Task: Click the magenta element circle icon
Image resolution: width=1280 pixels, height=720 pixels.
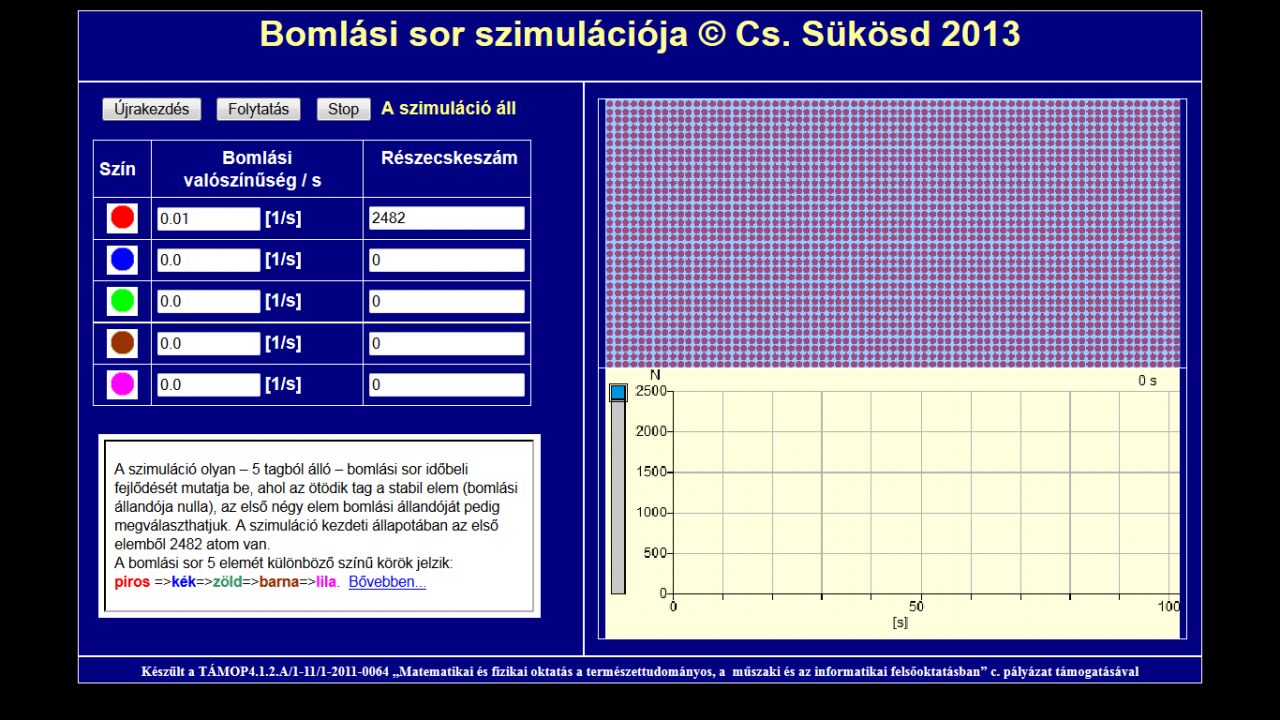Action: coord(121,383)
